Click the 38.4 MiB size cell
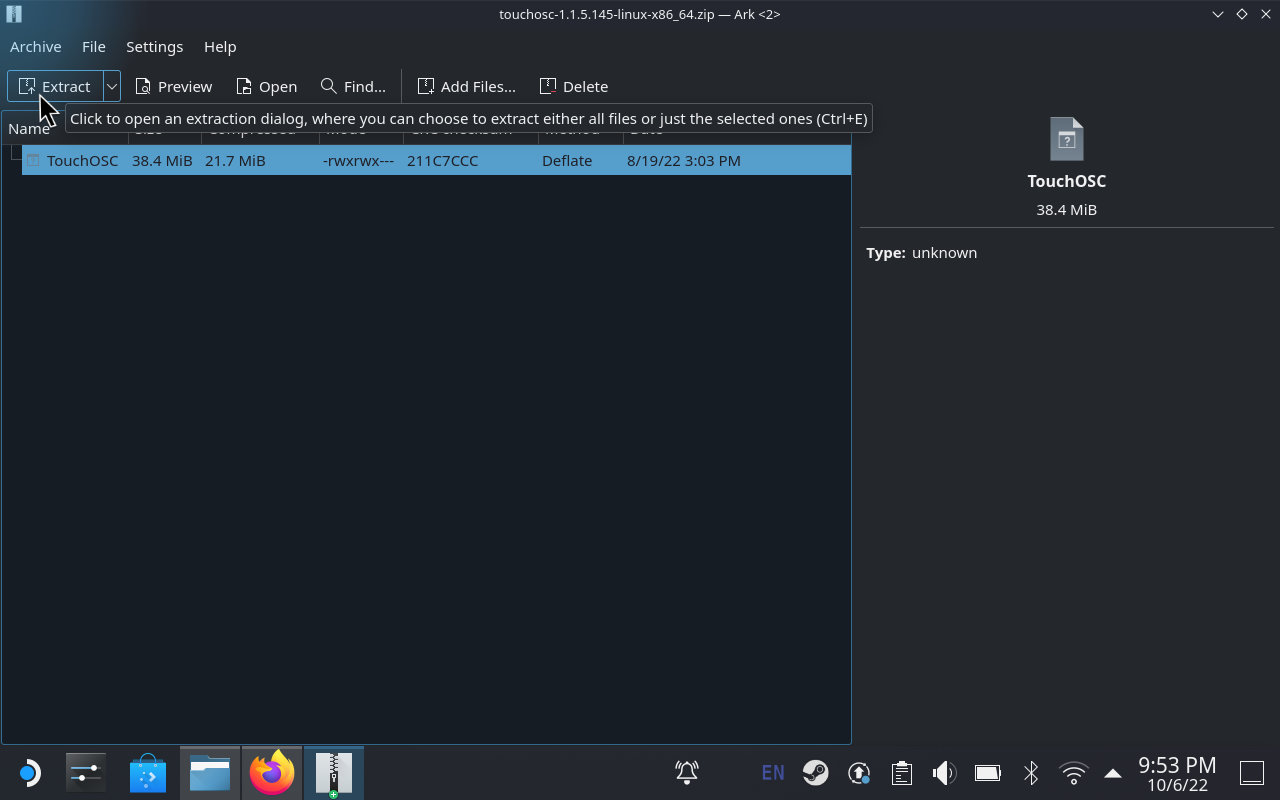This screenshot has width=1280, height=800. coord(162,160)
